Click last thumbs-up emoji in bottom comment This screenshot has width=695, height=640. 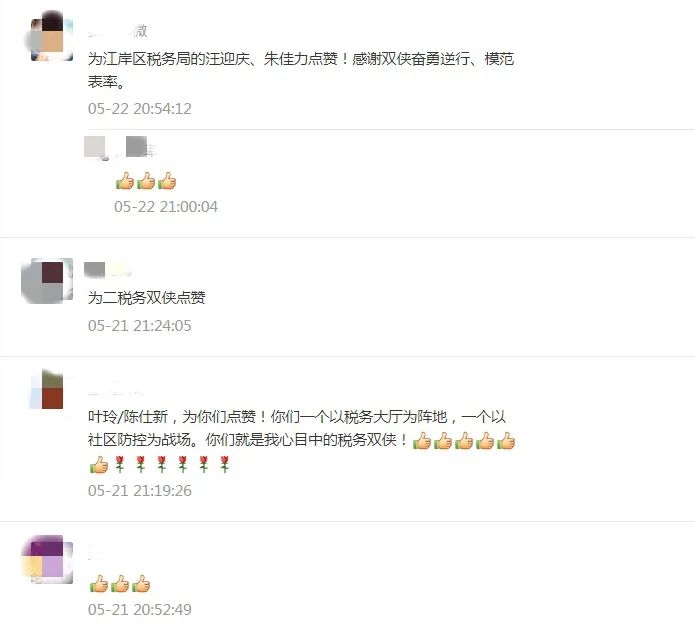point(141,584)
